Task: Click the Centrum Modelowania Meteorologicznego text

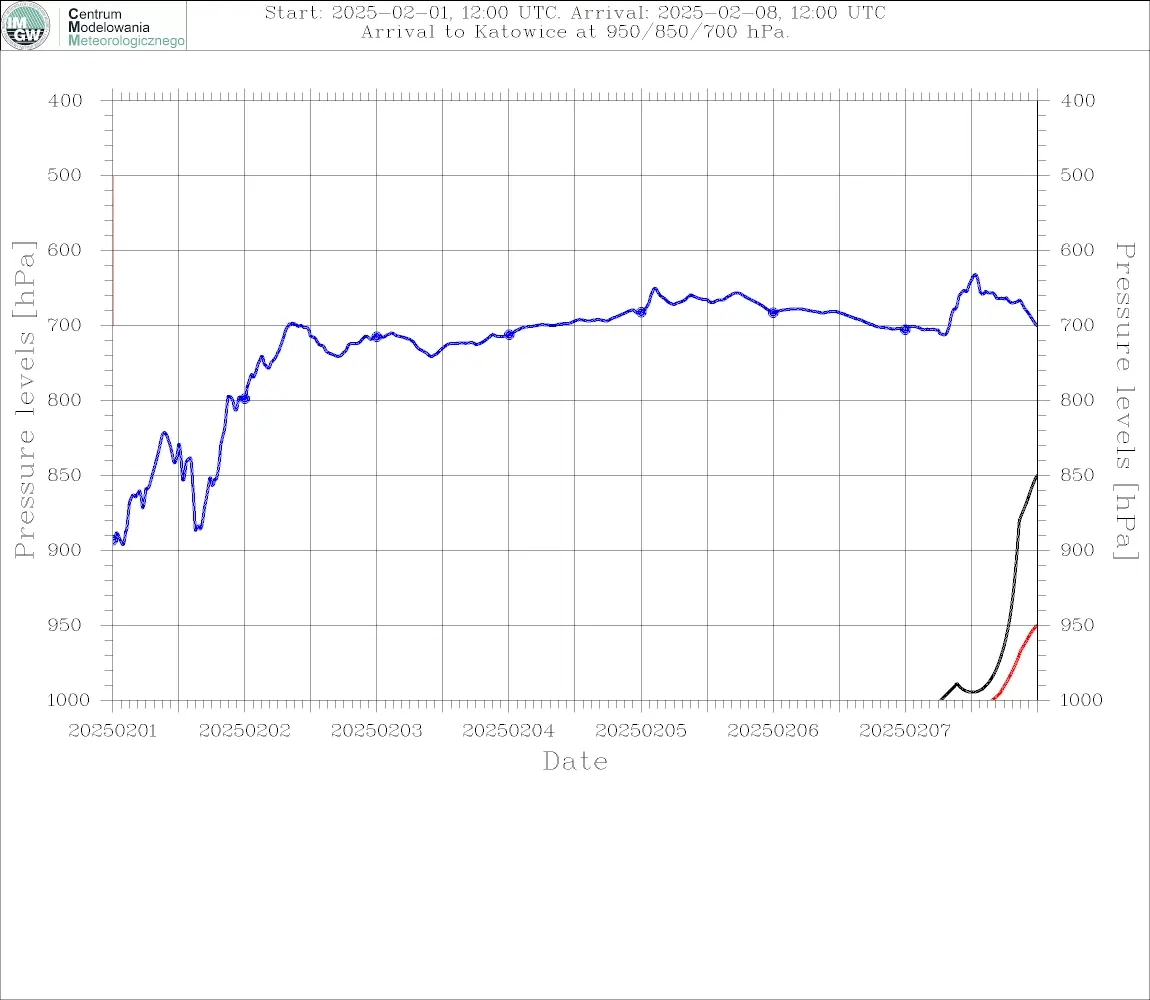Action: (x=126, y=27)
